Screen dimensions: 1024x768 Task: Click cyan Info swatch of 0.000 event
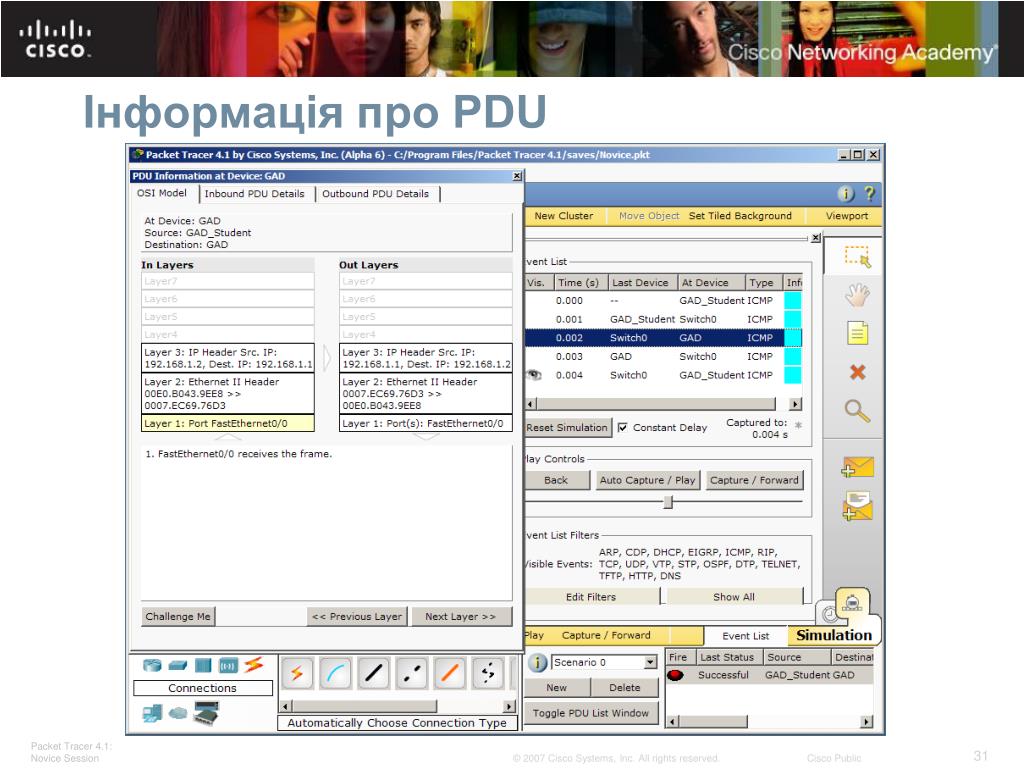(792, 300)
